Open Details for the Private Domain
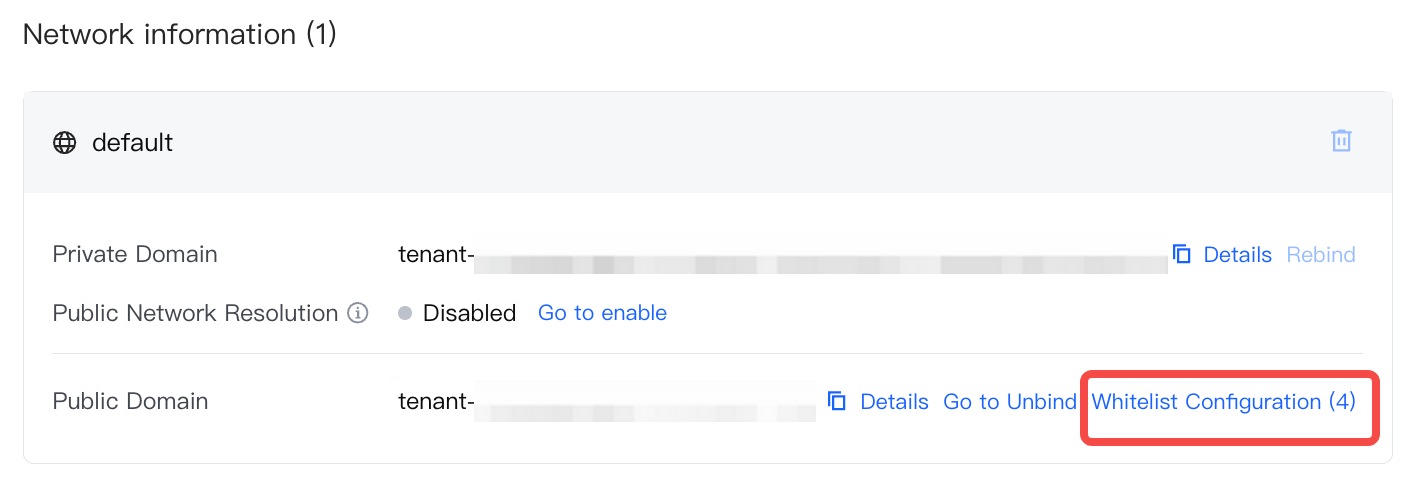Image resolution: width=1420 pixels, height=486 pixels. click(x=1237, y=255)
